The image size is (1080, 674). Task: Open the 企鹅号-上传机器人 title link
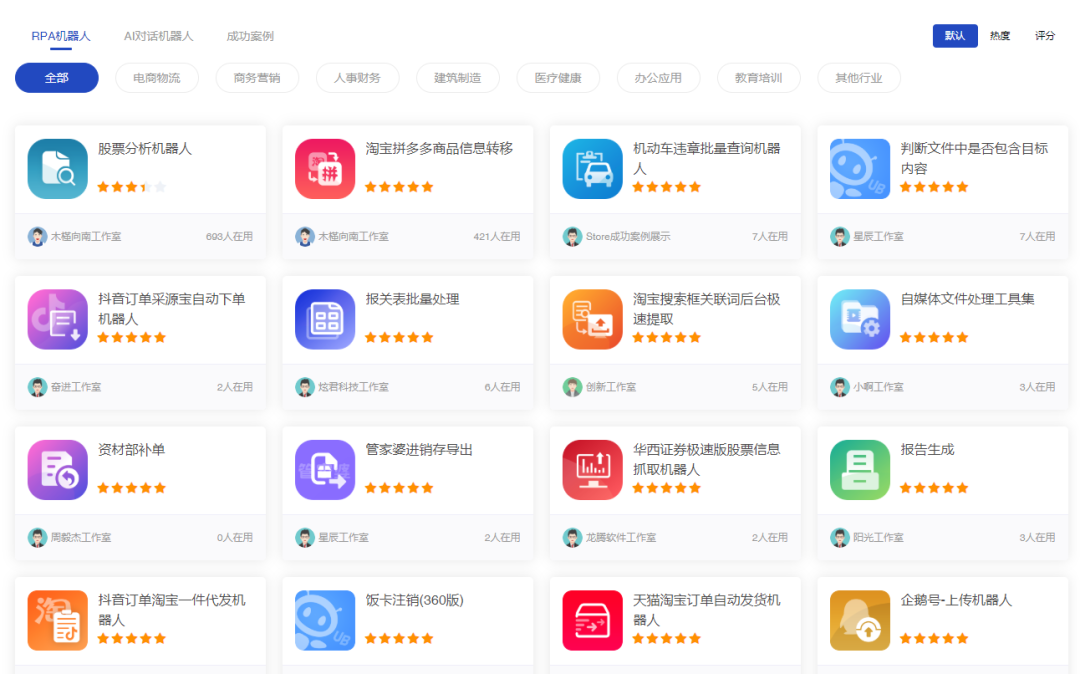(x=956, y=600)
